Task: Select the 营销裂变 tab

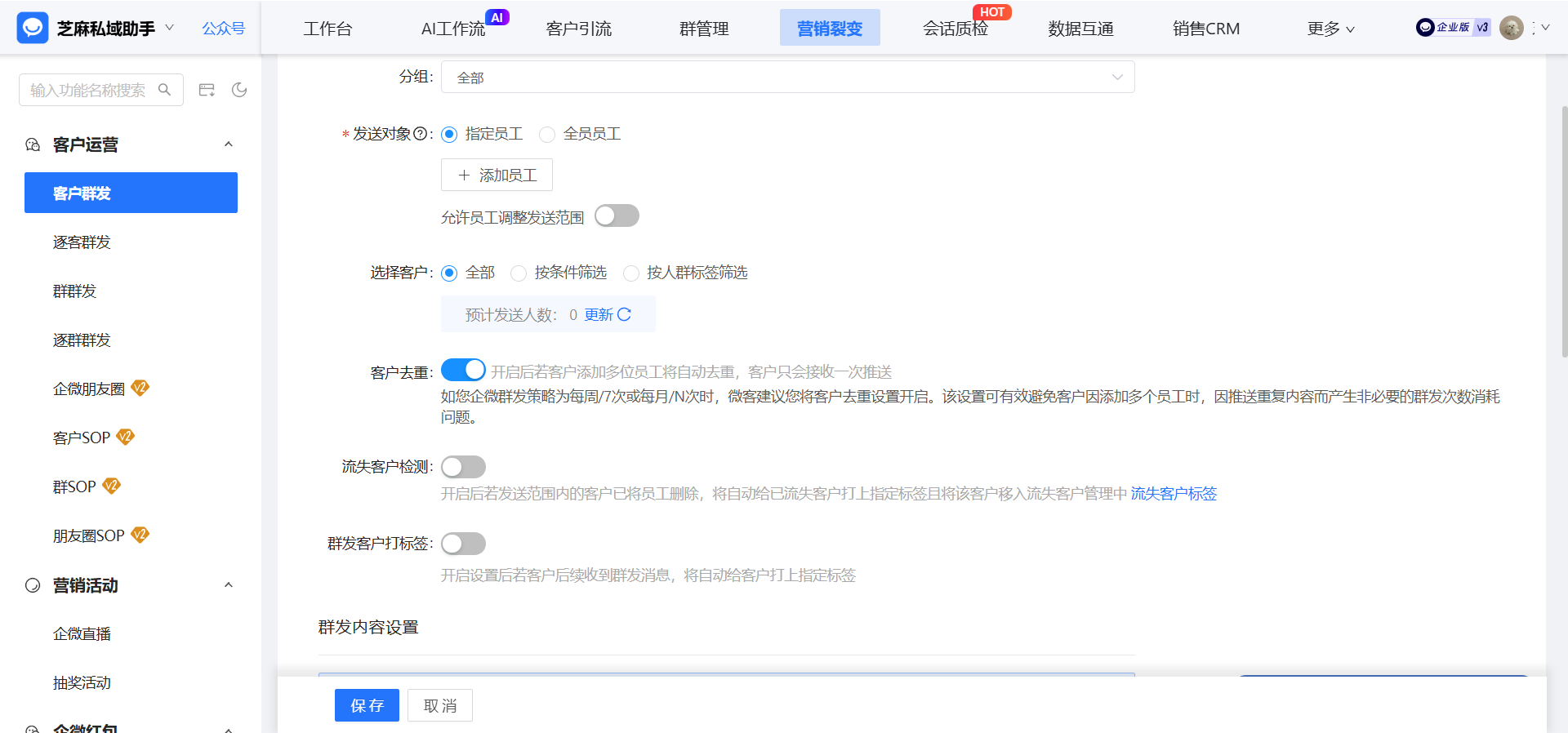Action: (830, 28)
